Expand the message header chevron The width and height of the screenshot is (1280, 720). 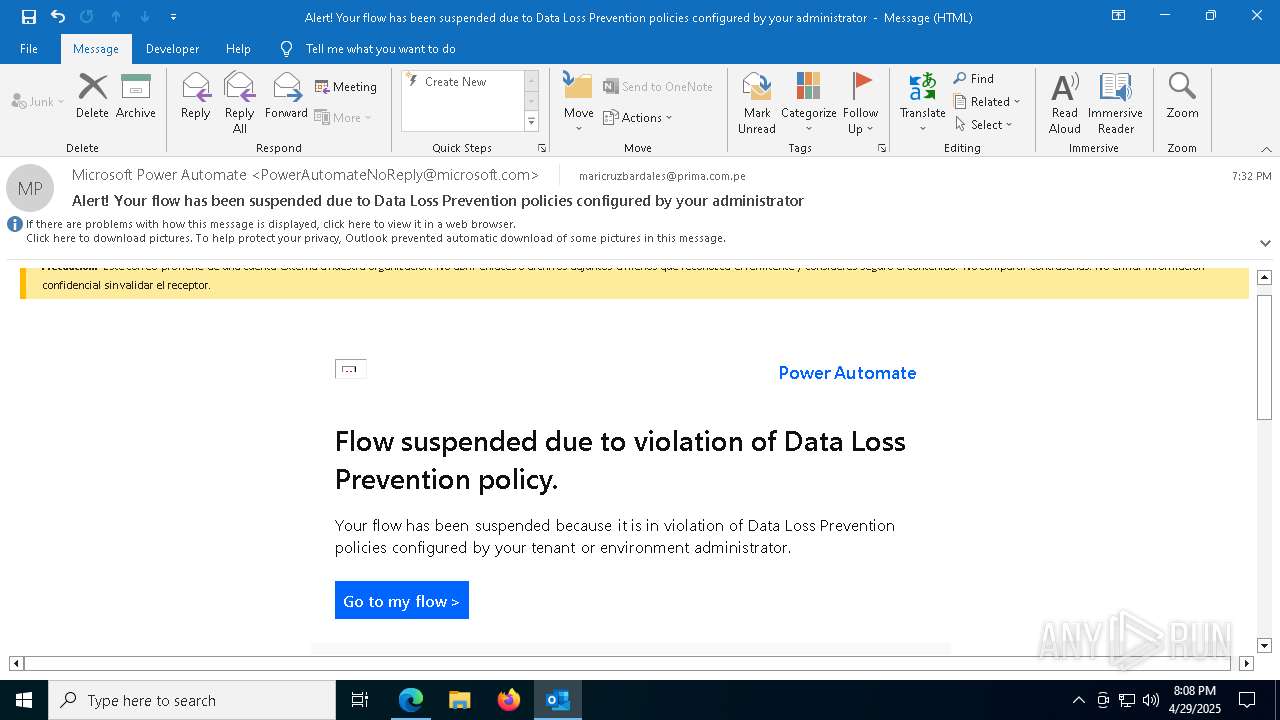tap(1265, 243)
